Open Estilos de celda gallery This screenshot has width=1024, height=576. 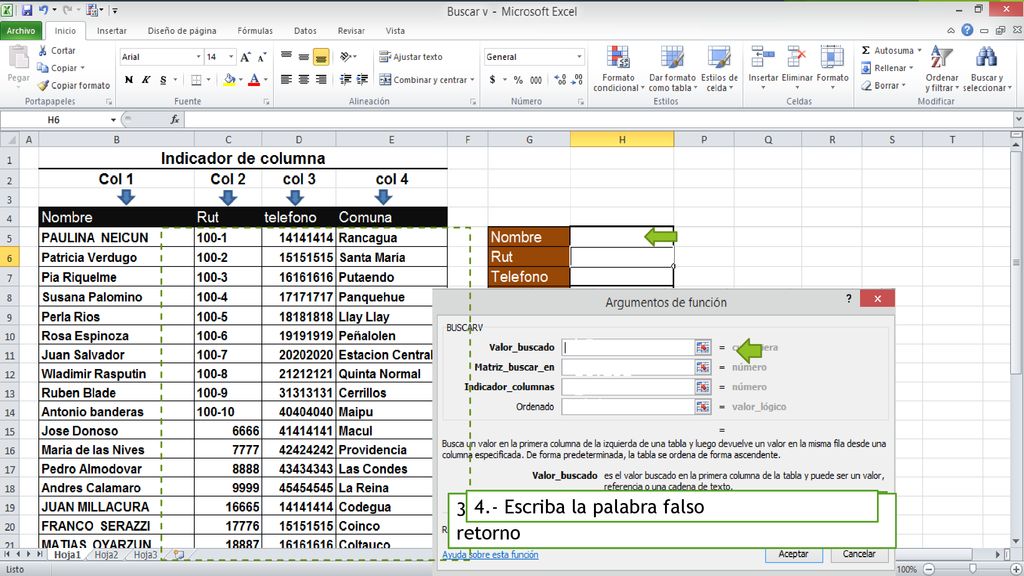tap(719, 69)
